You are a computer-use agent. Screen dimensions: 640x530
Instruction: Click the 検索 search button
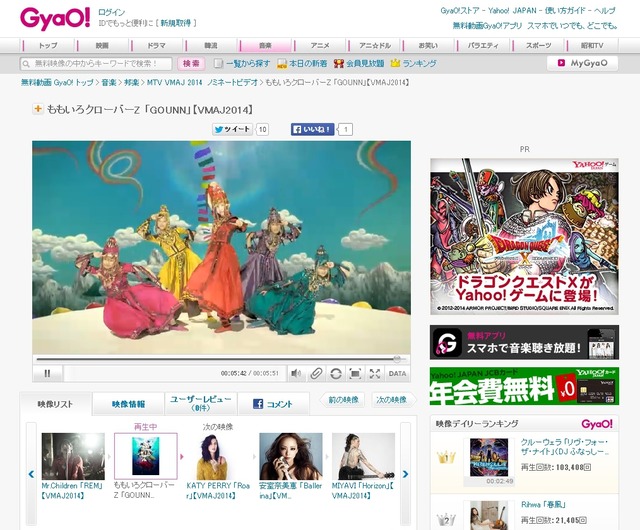point(191,64)
